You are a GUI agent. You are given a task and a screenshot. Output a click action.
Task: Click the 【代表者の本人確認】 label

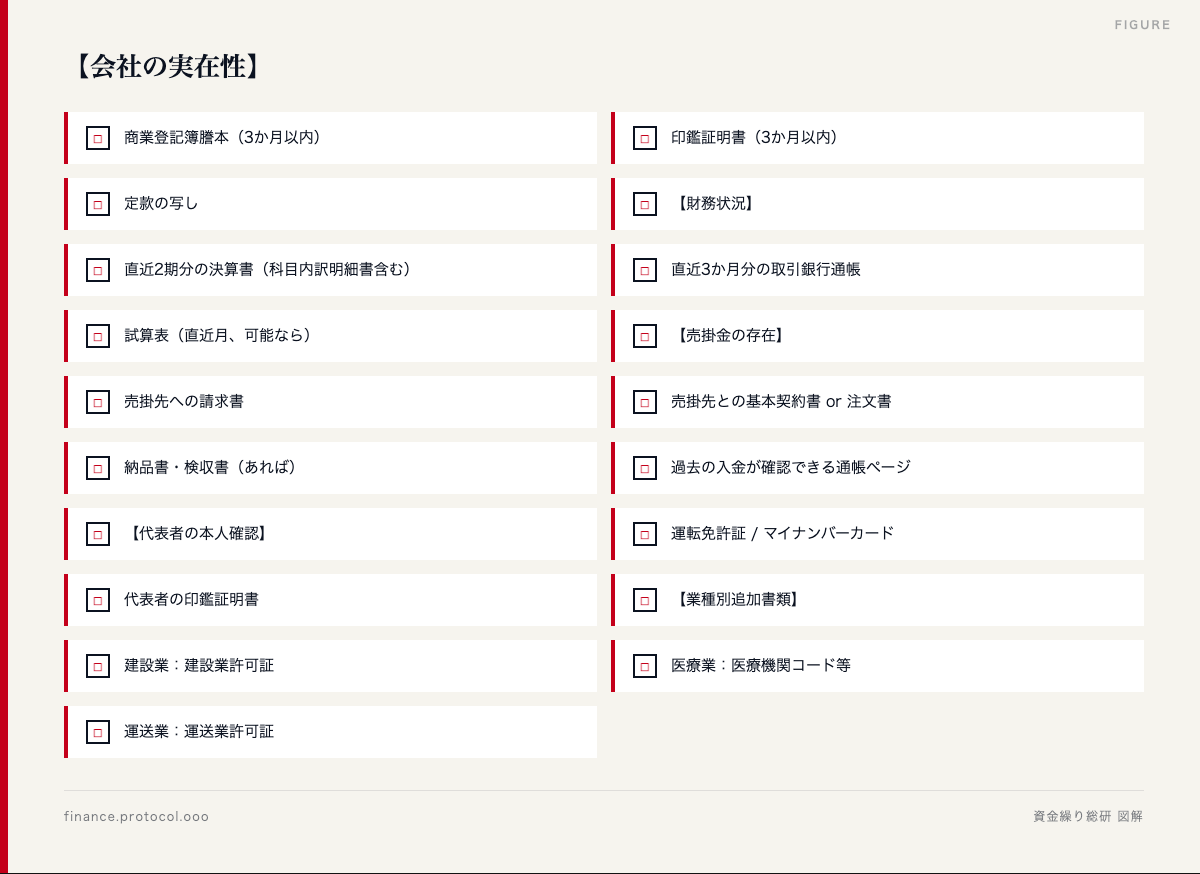[x=198, y=533]
